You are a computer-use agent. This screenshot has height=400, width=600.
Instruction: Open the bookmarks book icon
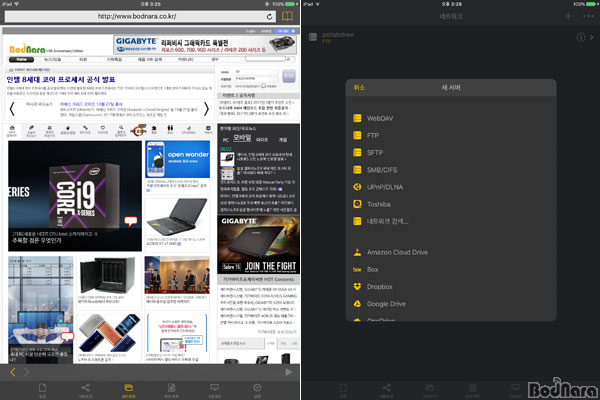(x=287, y=16)
